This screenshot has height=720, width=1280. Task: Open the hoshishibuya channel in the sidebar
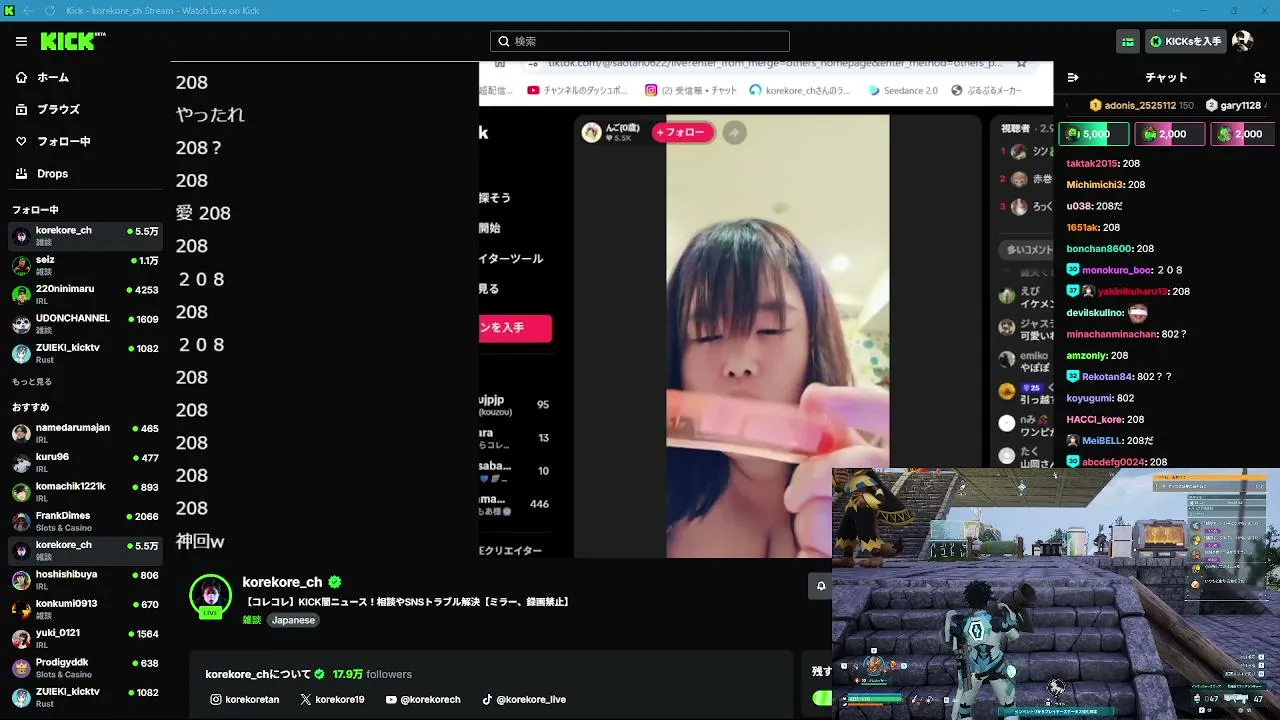pos(85,580)
